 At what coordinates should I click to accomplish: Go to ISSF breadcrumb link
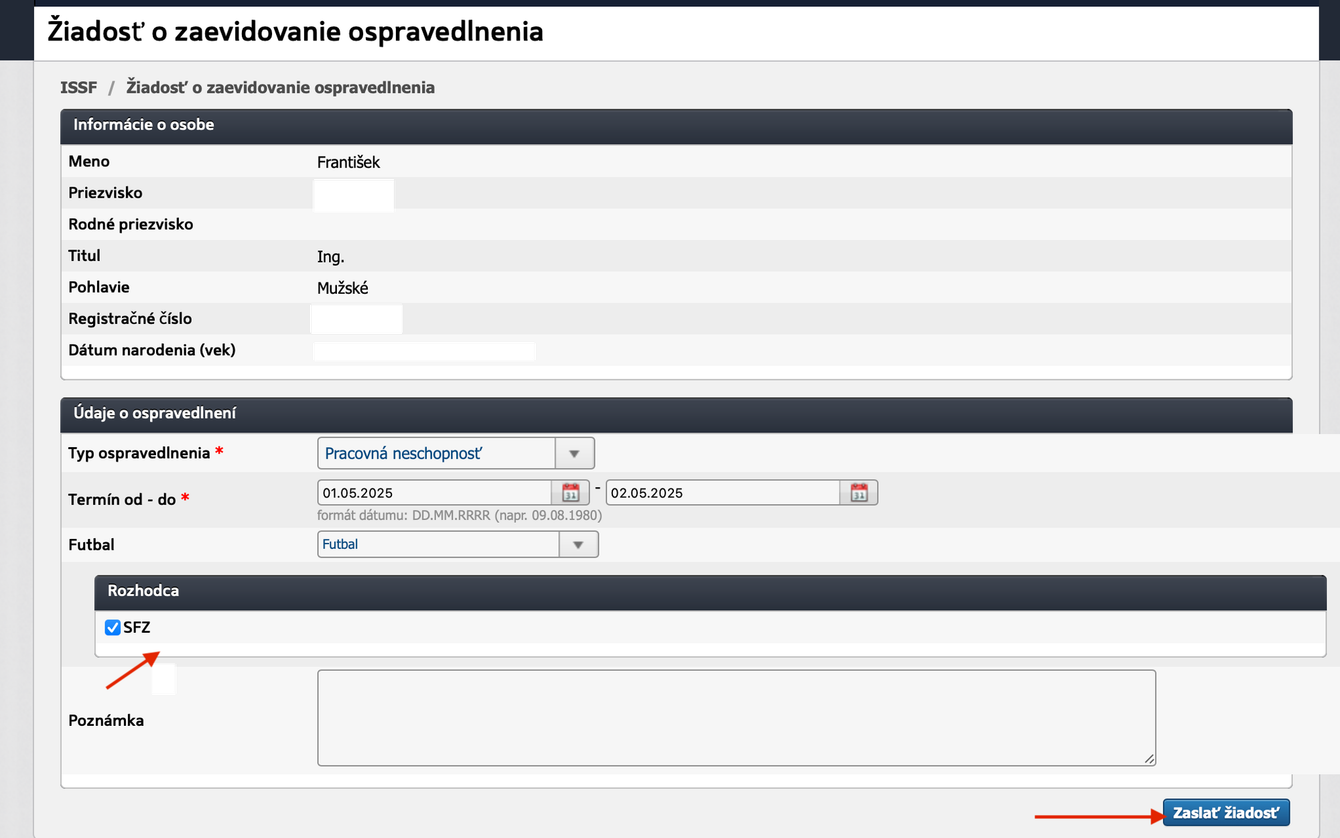point(79,87)
